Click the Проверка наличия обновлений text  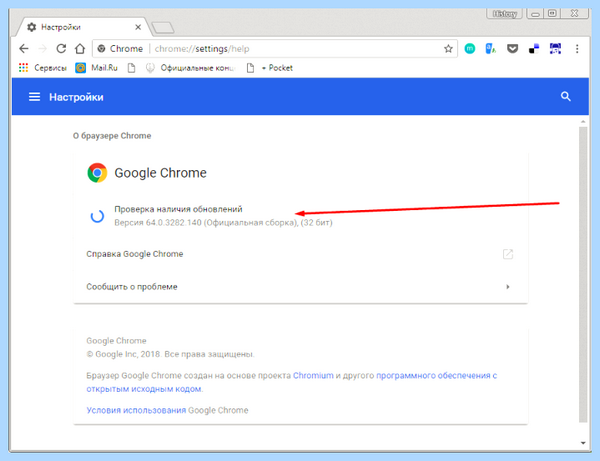coord(178,209)
